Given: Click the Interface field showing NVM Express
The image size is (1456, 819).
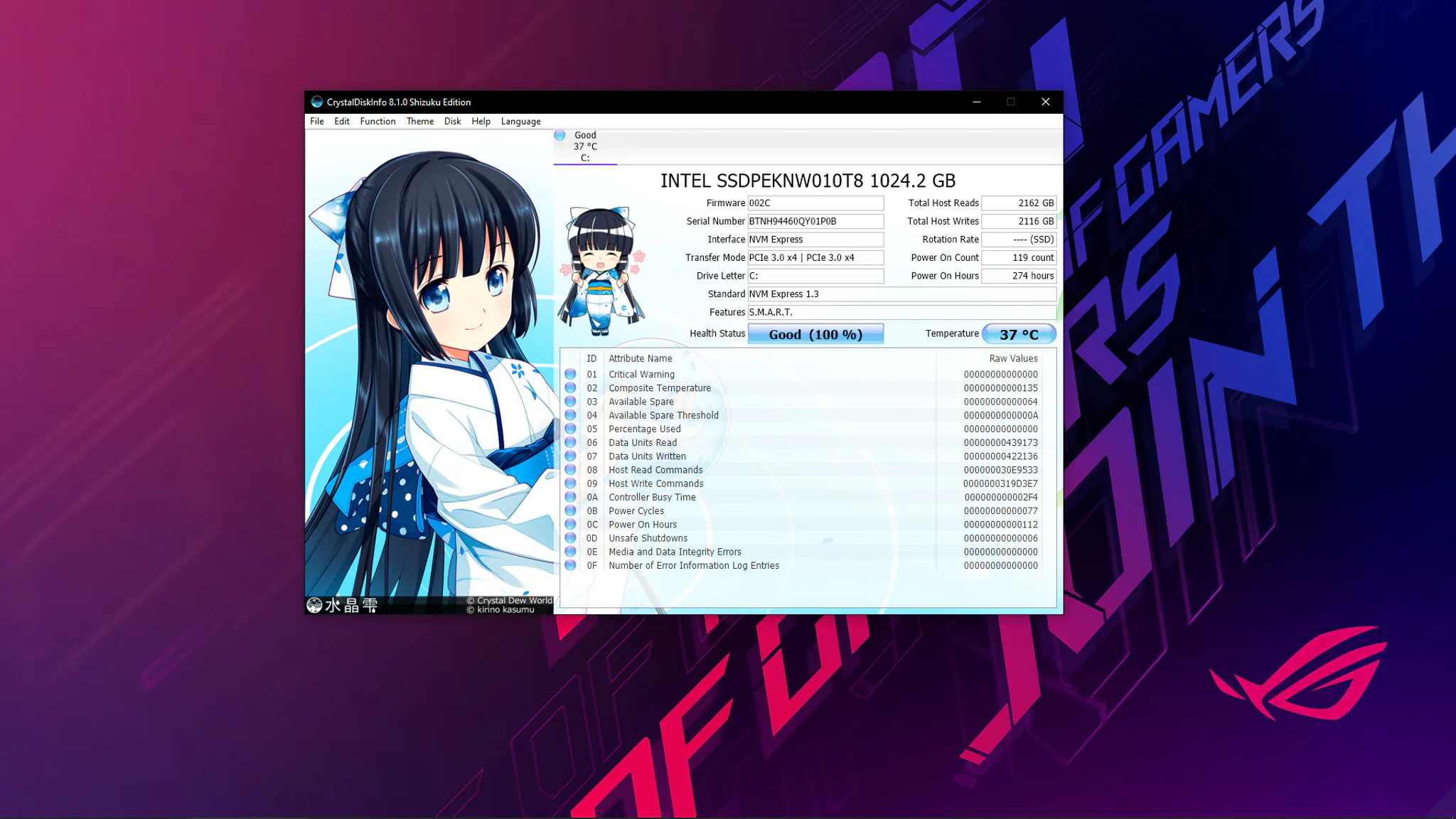Looking at the screenshot, I should pos(815,240).
